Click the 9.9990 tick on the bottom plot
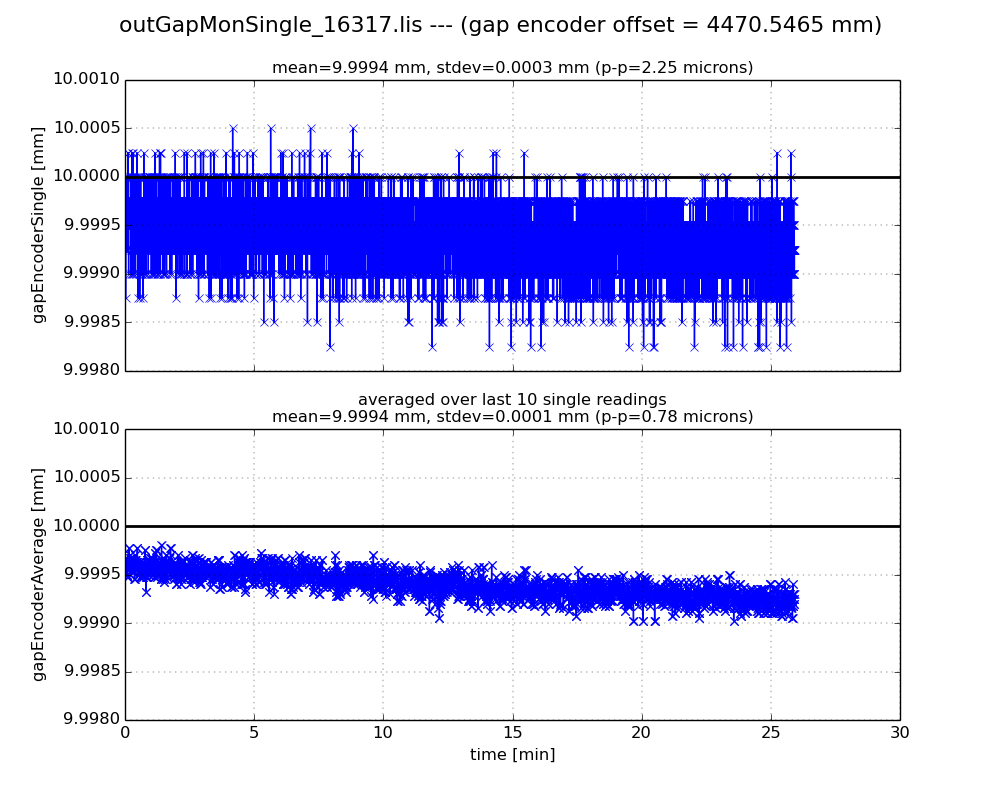The height and width of the screenshot is (800, 1000). pyautogui.click(x=88, y=623)
